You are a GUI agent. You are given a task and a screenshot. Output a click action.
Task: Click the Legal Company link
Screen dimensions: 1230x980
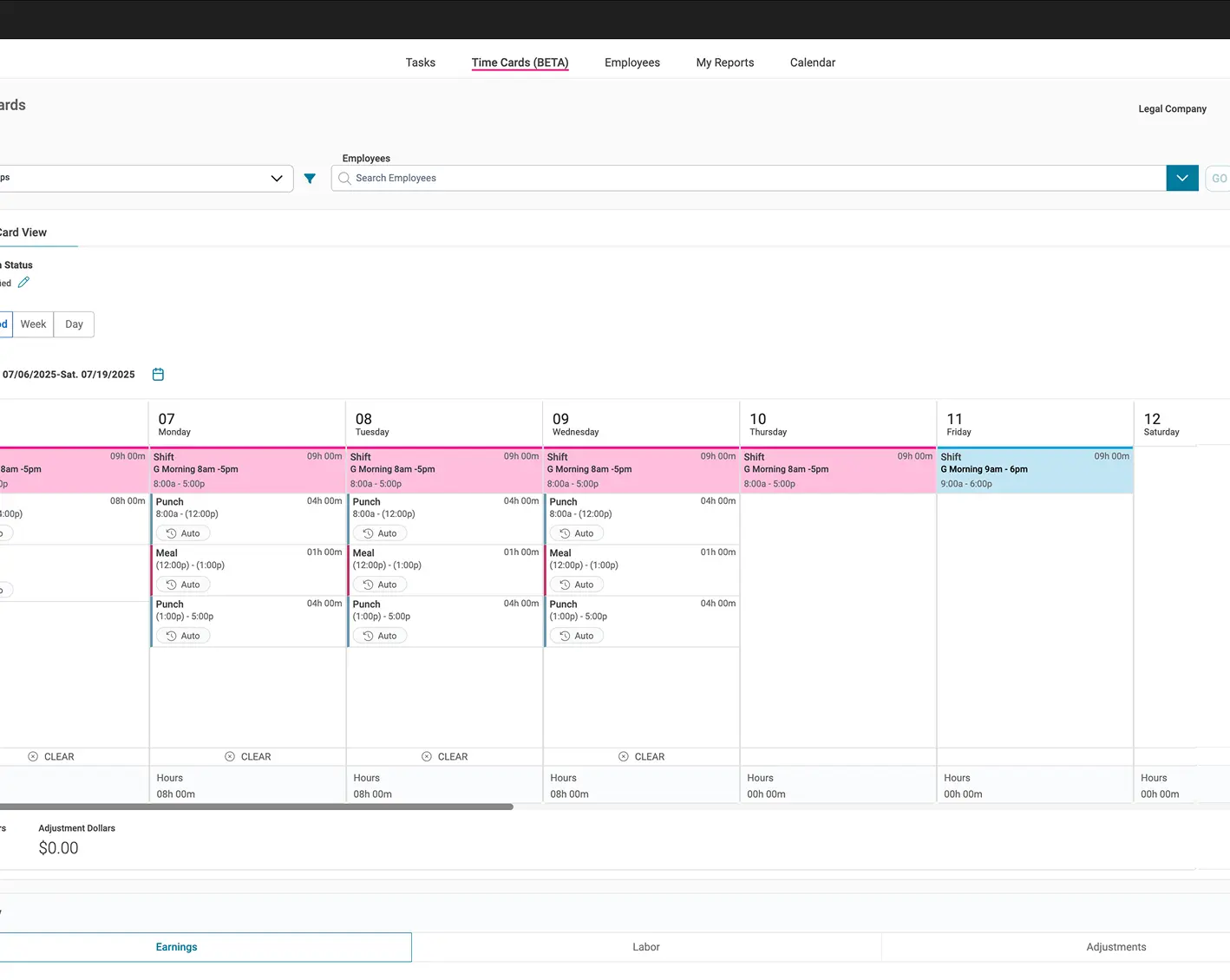tap(1172, 108)
